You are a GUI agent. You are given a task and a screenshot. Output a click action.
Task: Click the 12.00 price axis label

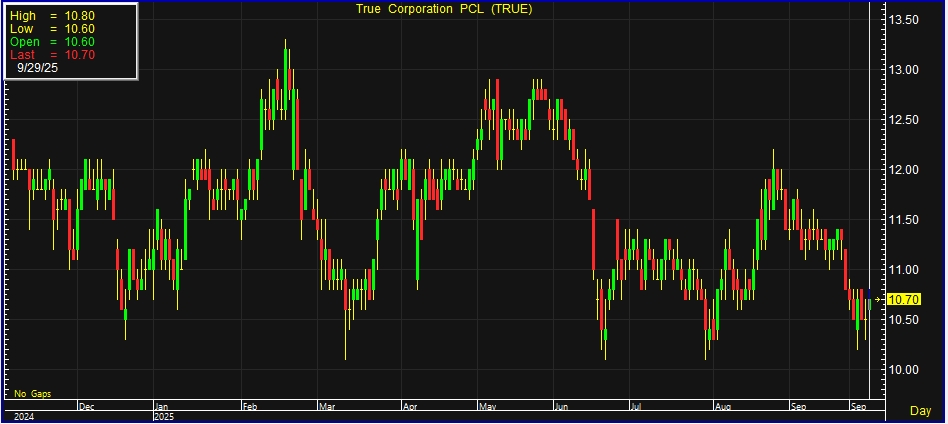tap(903, 170)
